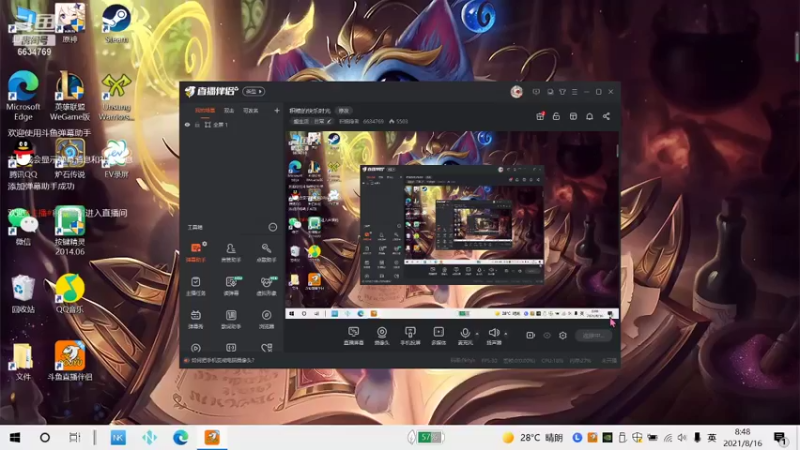The image size is (800, 450).
Task: Click 修改 button beside stream title
Action: 344,111
